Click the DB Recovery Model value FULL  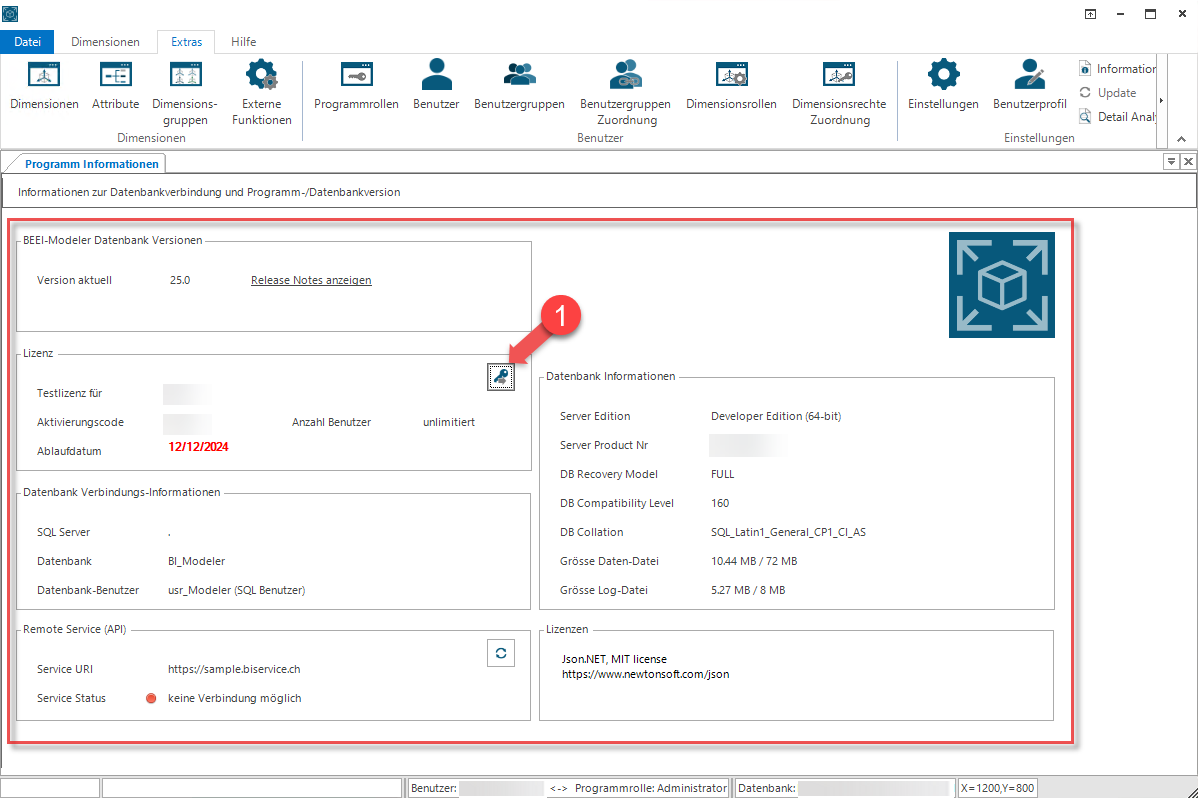722,474
